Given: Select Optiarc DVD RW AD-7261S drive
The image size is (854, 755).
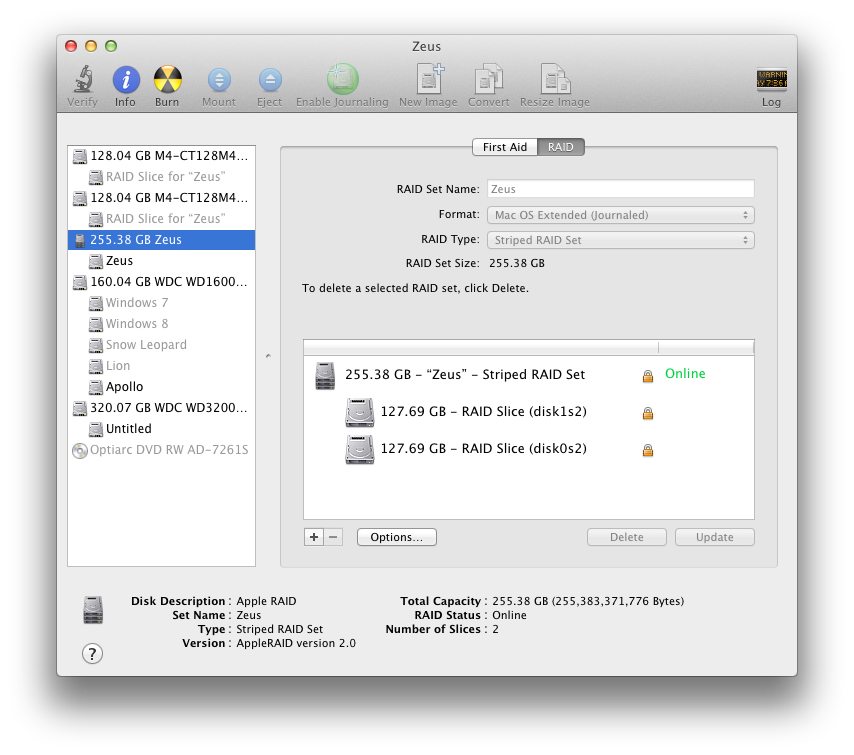Looking at the screenshot, I should click(161, 450).
